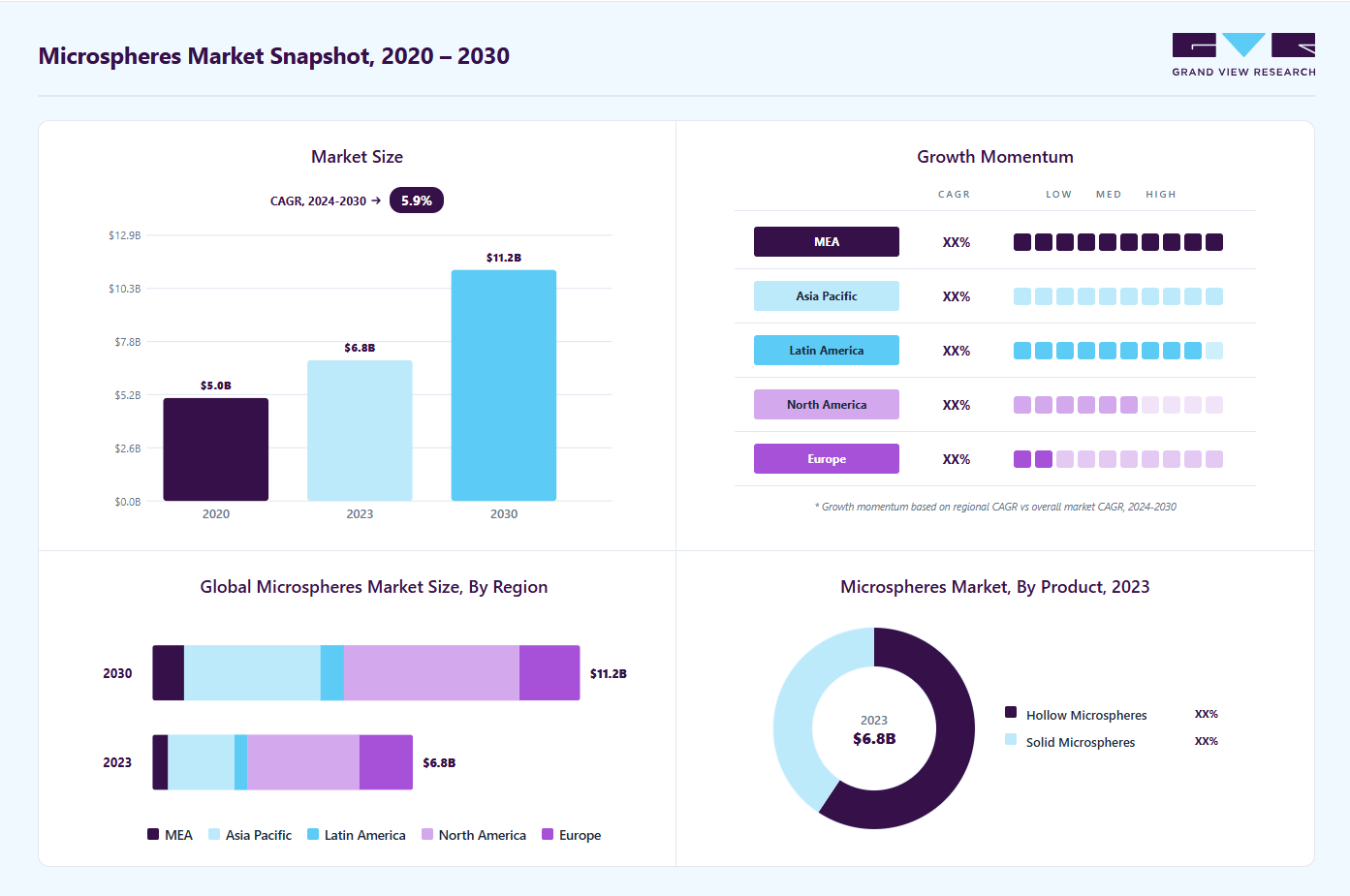The width and height of the screenshot is (1350, 896).
Task: Click Europe segment in 2030 bar
Action: [549, 673]
